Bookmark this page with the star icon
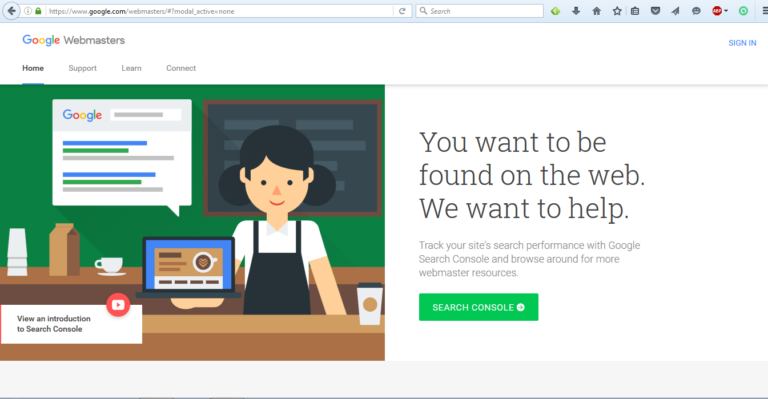 (617, 11)
